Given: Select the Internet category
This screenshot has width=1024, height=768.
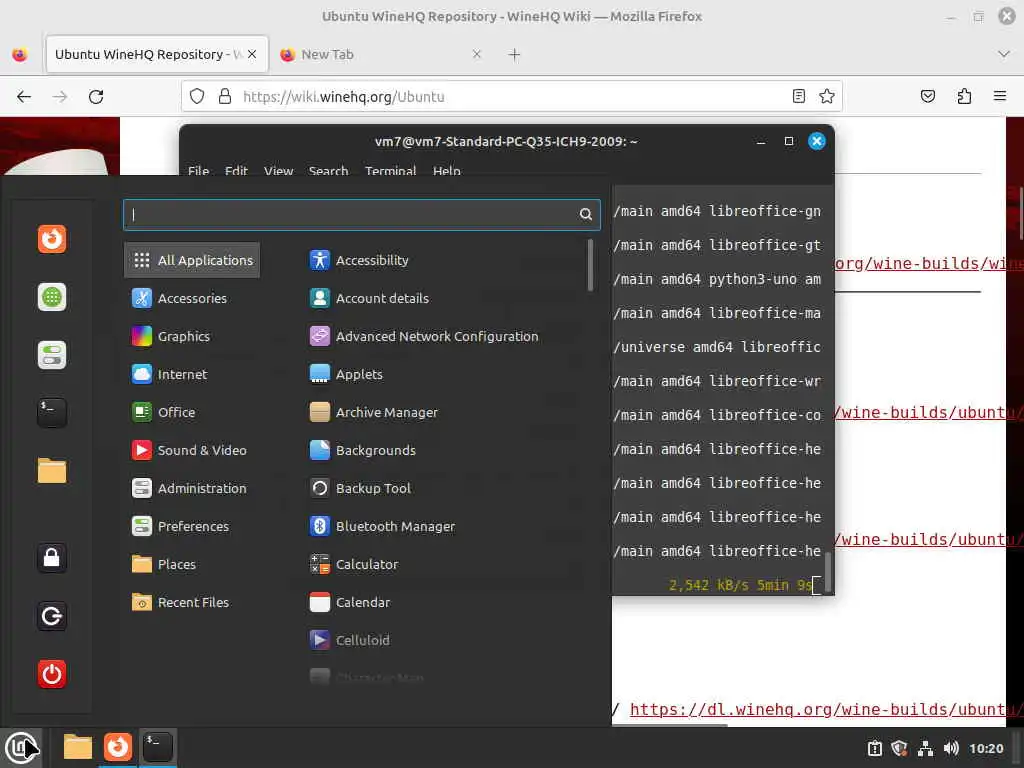Looking at the screenshot, I should click(x=169, y=374).
